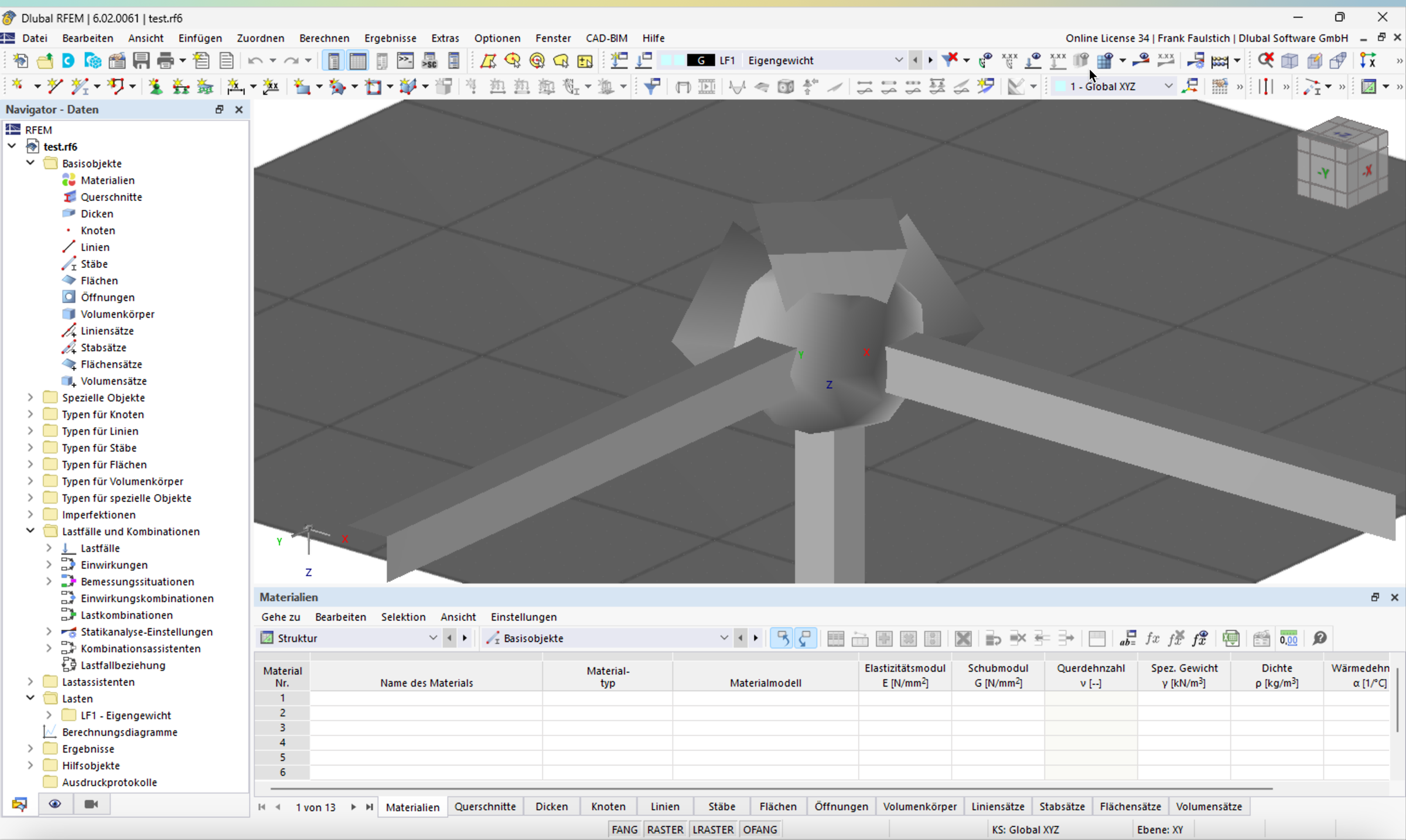Toggle the Navigator panel display button
The width and height of the screenshot is (1406, 840).
(333, 60)
